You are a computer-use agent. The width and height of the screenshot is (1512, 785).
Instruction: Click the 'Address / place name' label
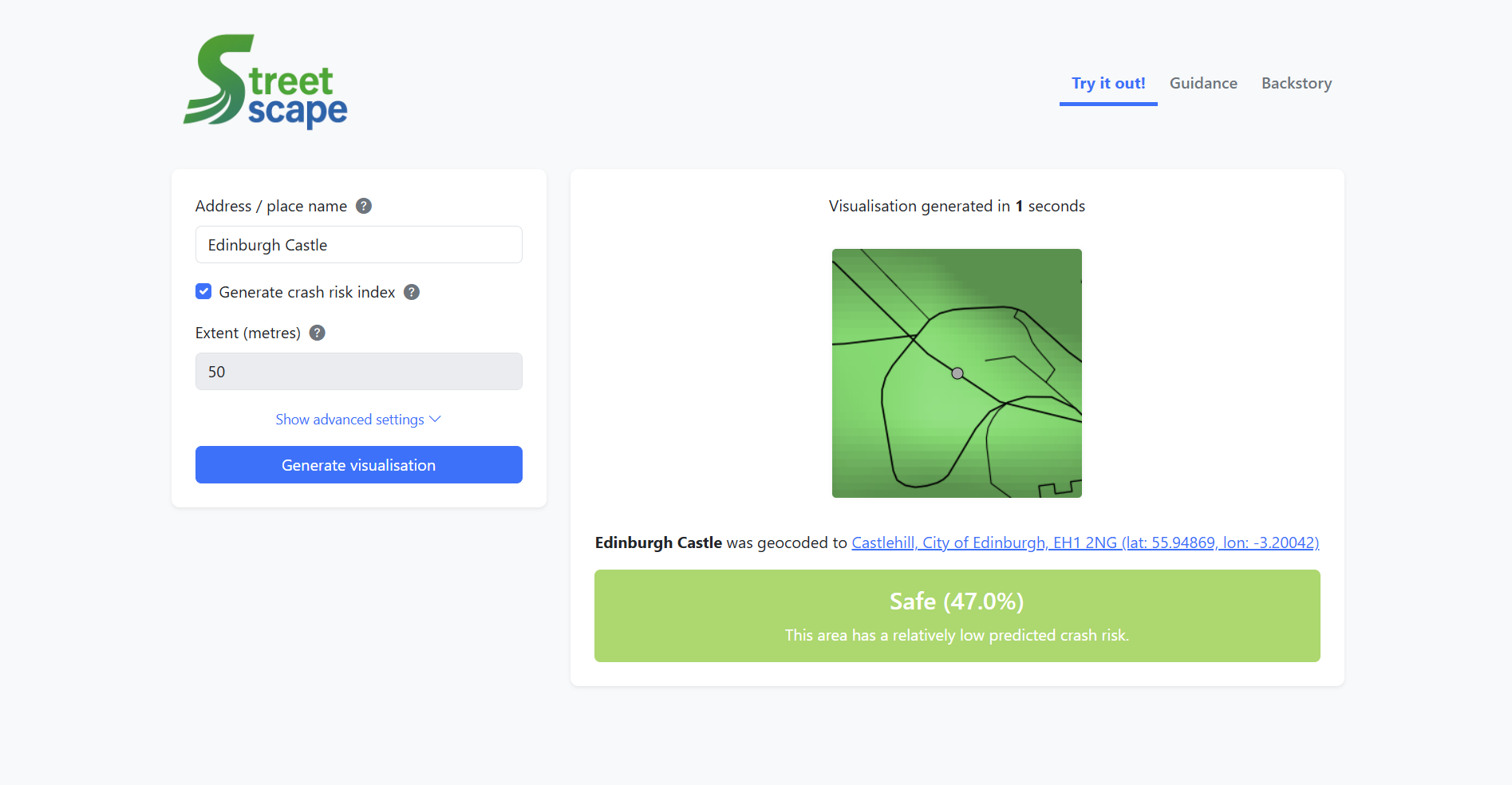pyautogui.click(x=271, y=206)
